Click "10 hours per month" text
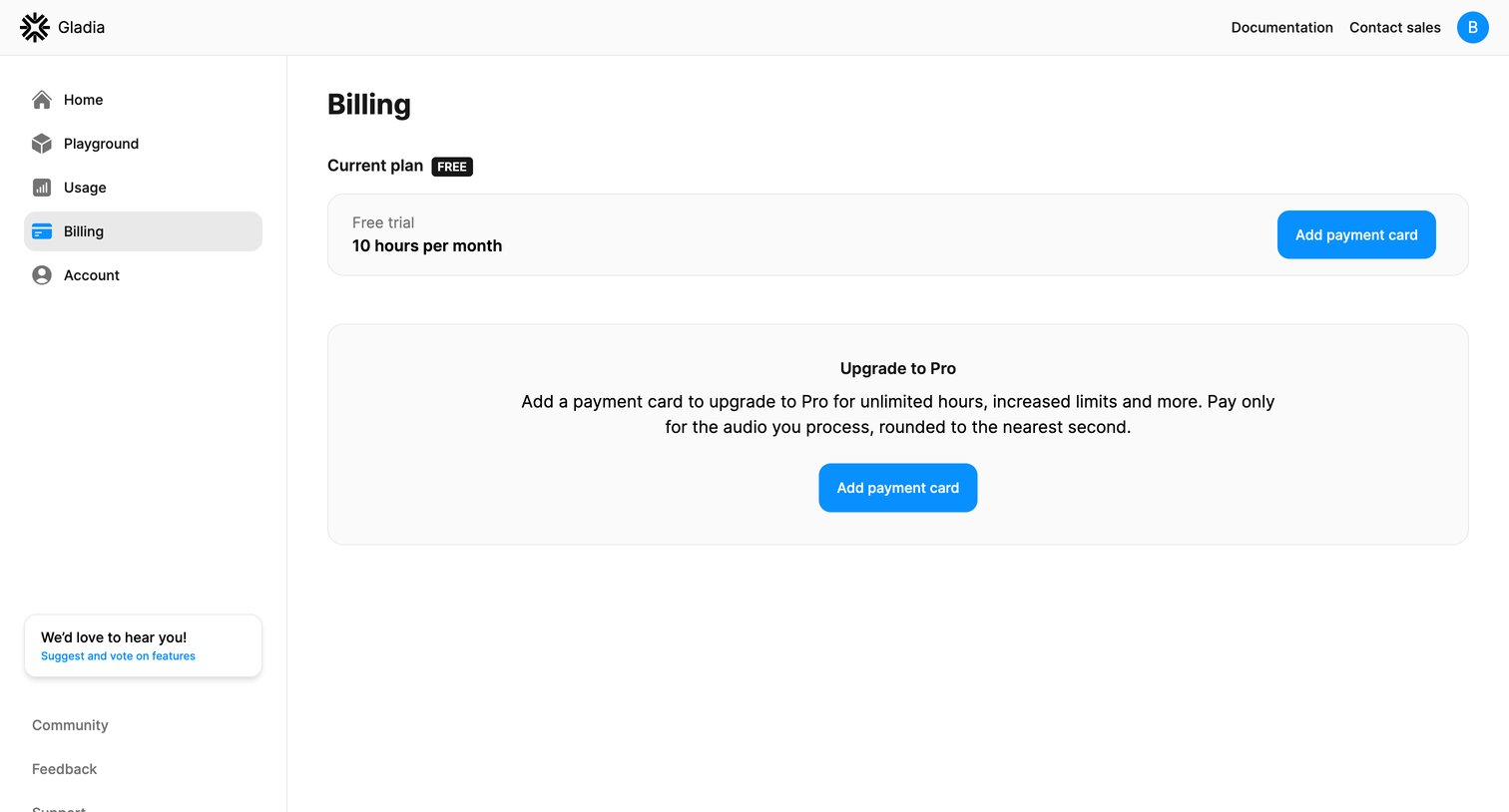1509x812 pixels. [x=427, y=245]
